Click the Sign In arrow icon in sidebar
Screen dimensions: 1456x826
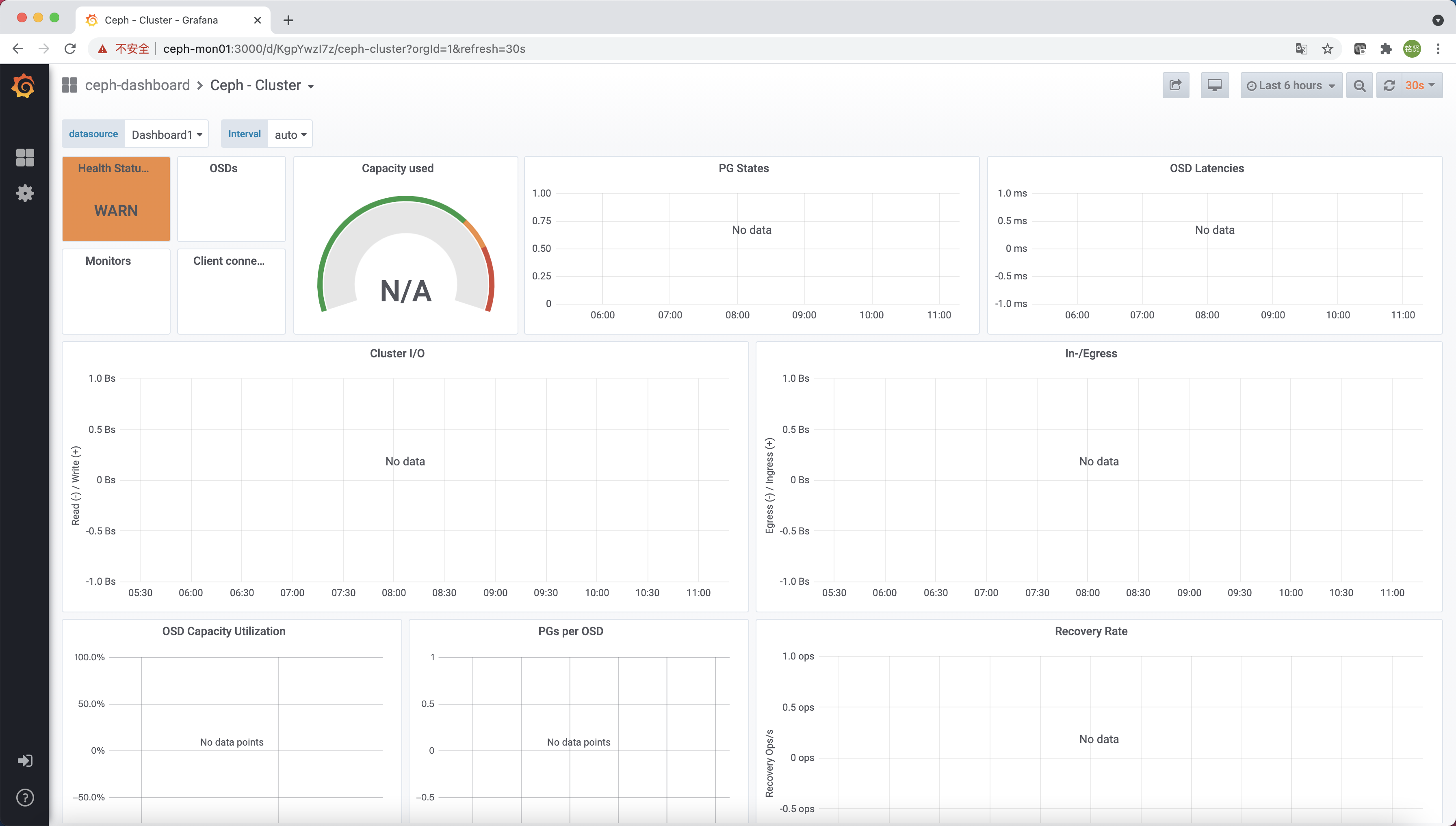click(x=24, y=760)
